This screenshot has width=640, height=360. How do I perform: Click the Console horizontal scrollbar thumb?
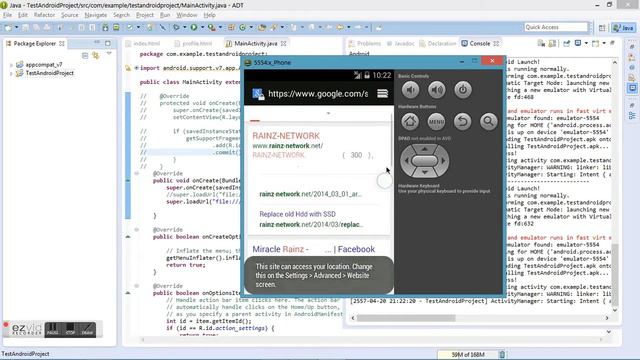406,318
